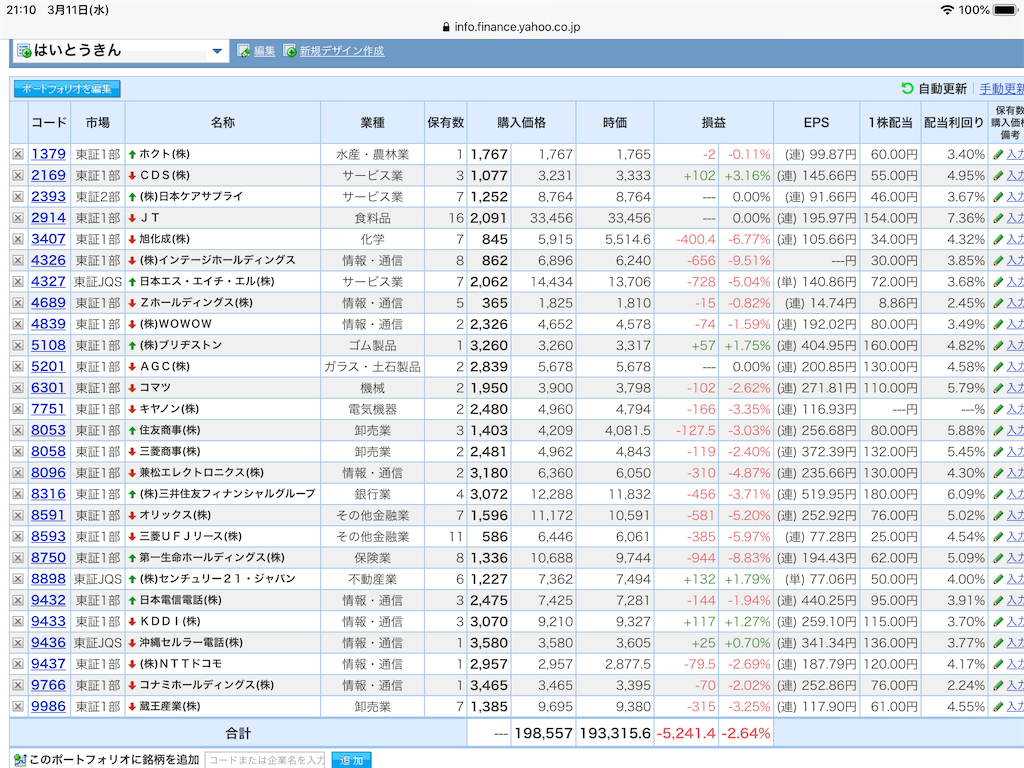
Task: Click JT dividend yield 7.36%
Action: pos(966,218)
